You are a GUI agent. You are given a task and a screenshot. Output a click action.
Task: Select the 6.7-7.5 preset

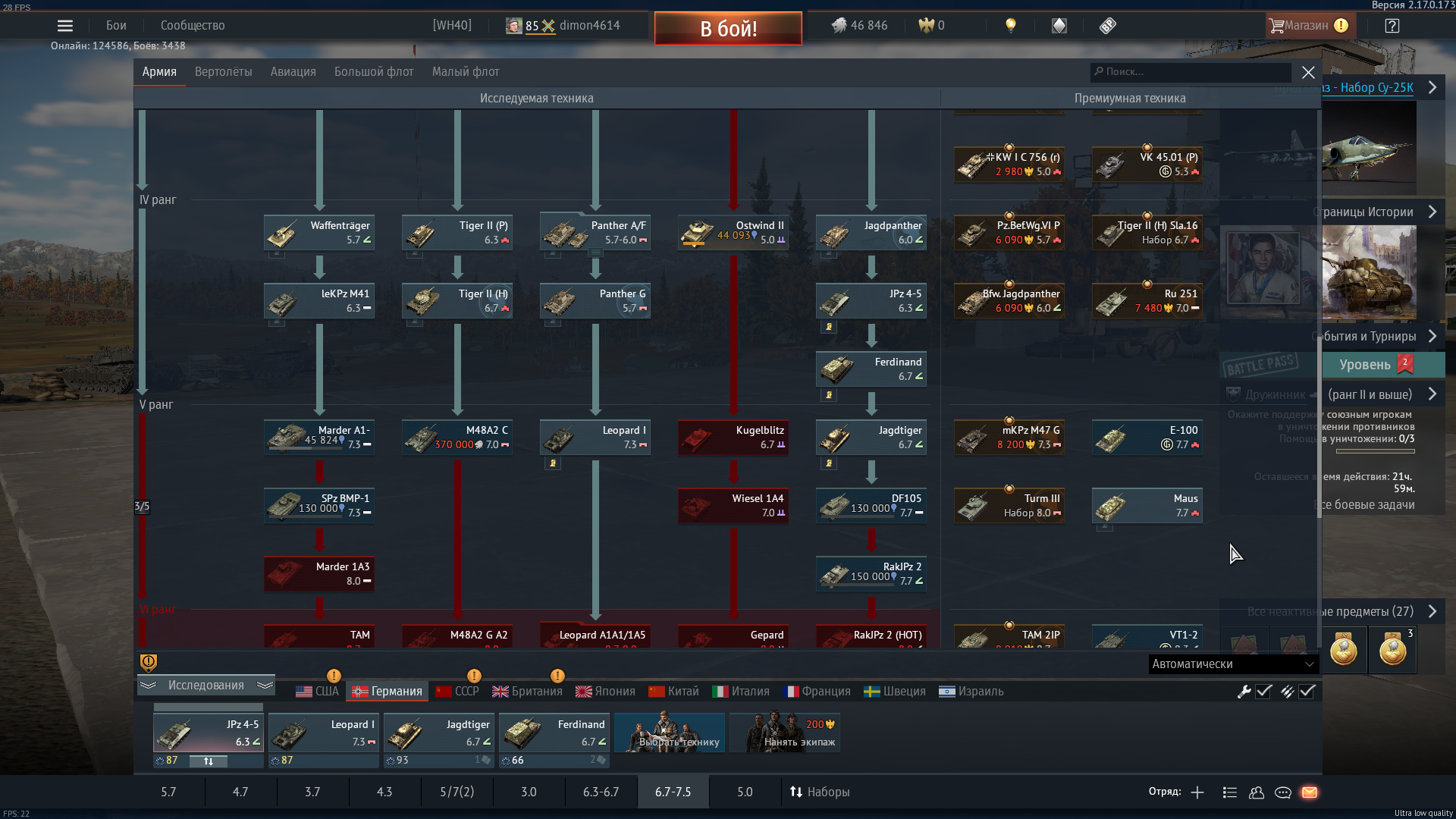(x=673, y=792)
